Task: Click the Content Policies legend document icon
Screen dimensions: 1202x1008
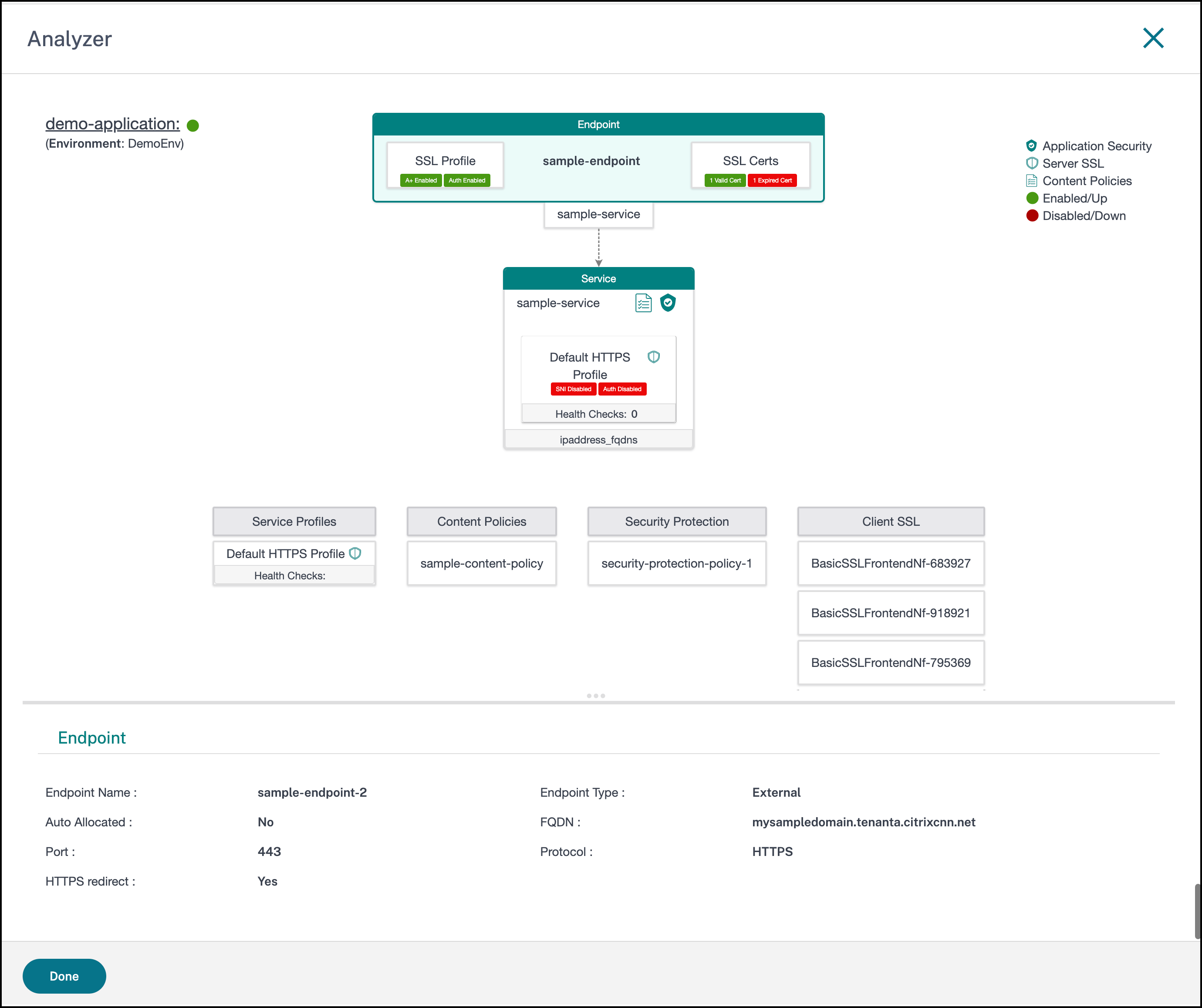Action: (x=1031, y=181)
